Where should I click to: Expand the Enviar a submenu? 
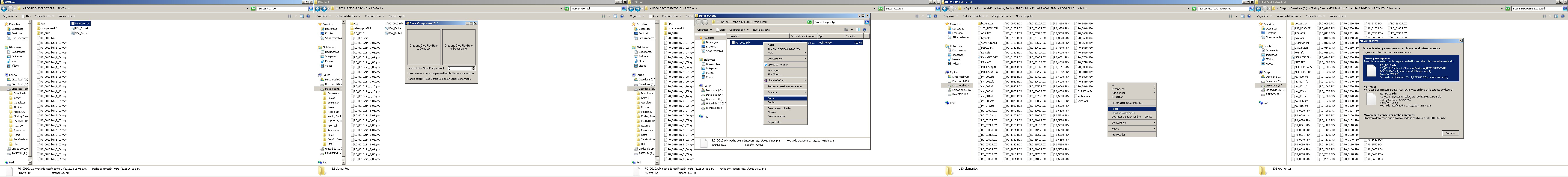click(x=785, y=92)
